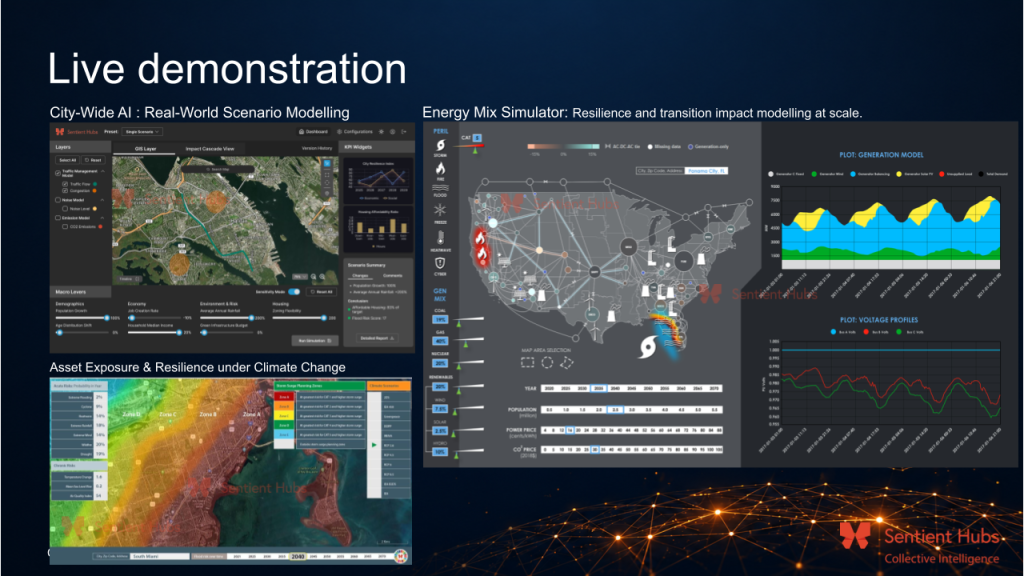Click the upper wildfire icon on California

[x=480, y=236]
